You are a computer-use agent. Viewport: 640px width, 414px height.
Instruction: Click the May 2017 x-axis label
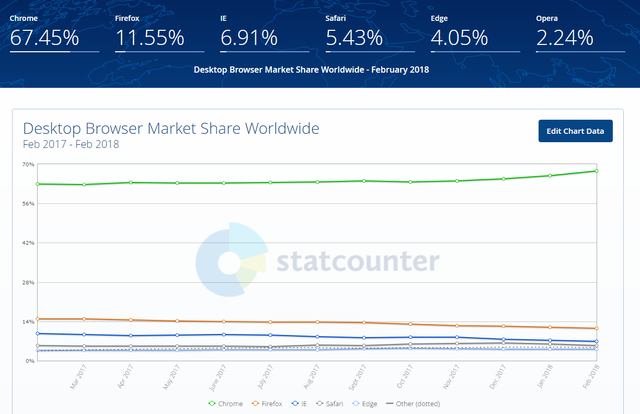point(171,377)
